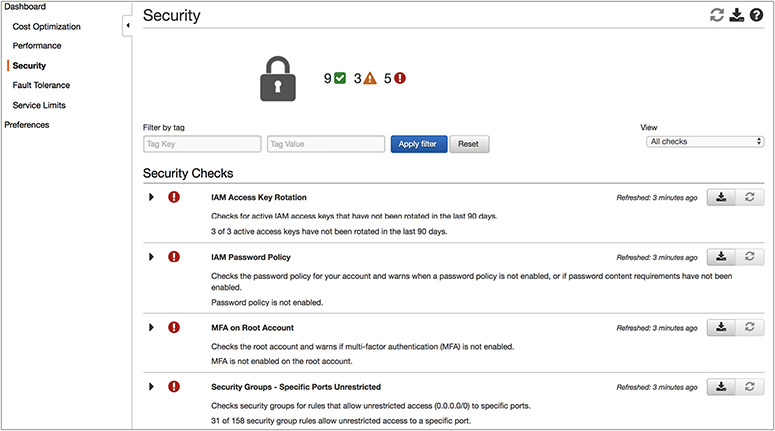Open the help question mark icon

click(x=756, y=16)
